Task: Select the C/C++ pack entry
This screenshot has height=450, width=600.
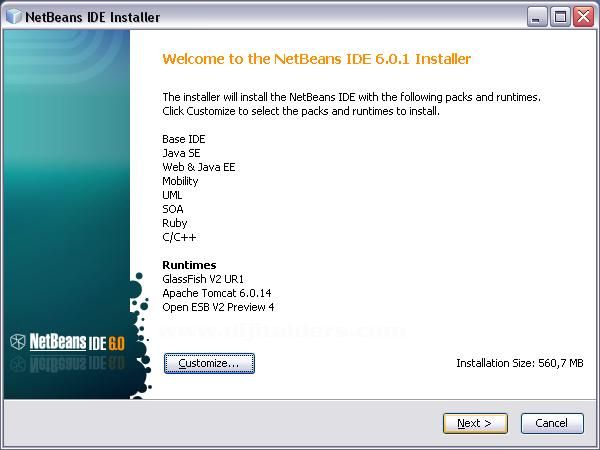Action: coord(179,237)
